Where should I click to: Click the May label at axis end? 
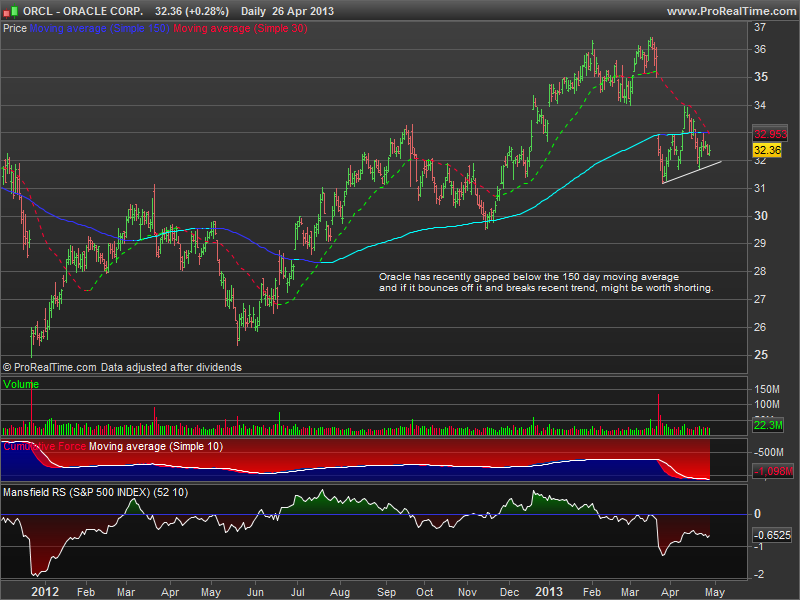pos(714,592)
